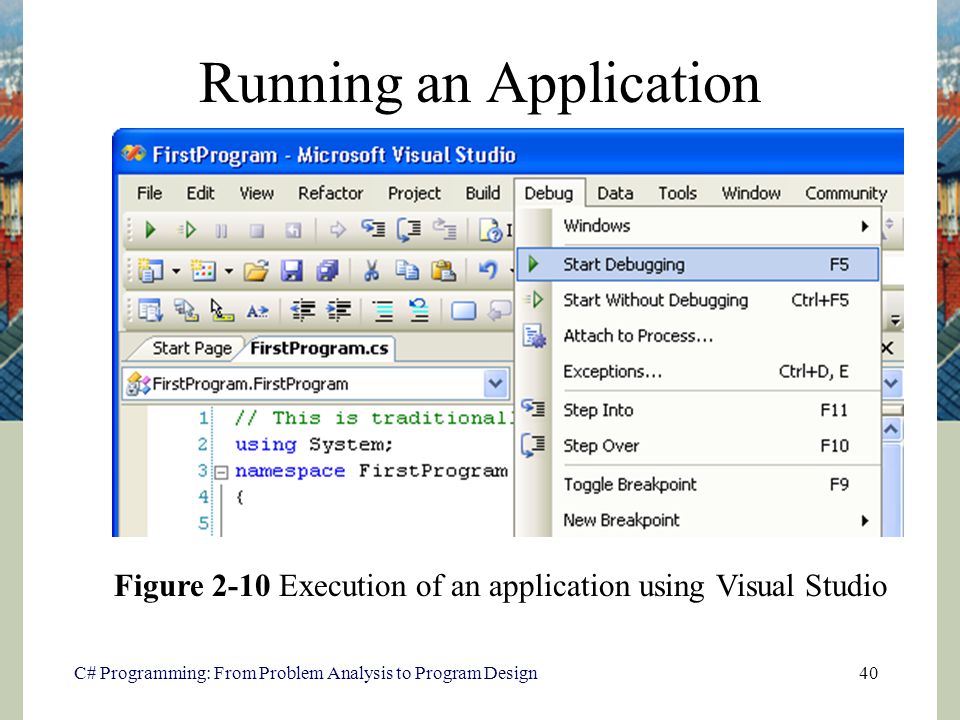Image resolution: width=960 pixels, height=720 pixels.
Task: Click the Display Object Member List icon
Action: (x=150, y=310)
